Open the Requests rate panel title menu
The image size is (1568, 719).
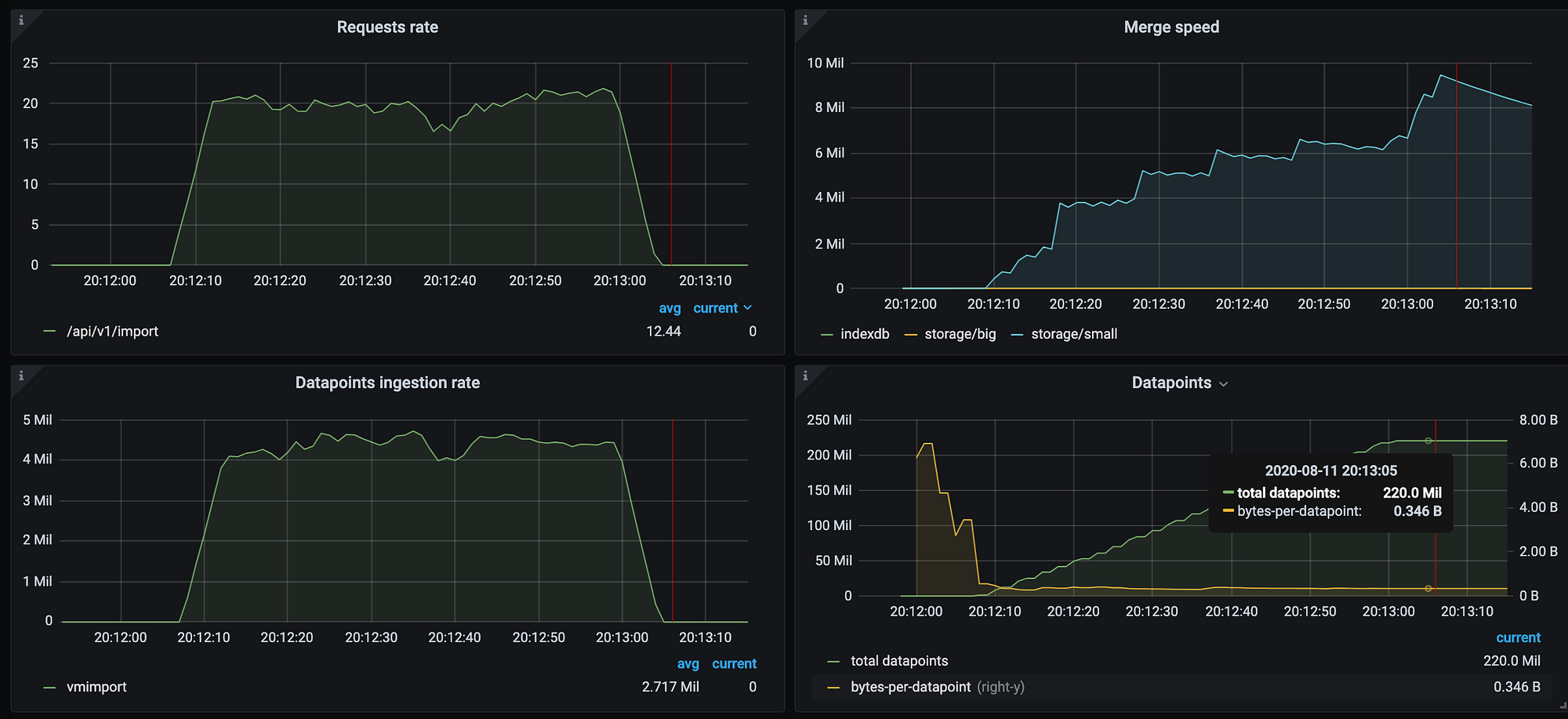[387, 27]
